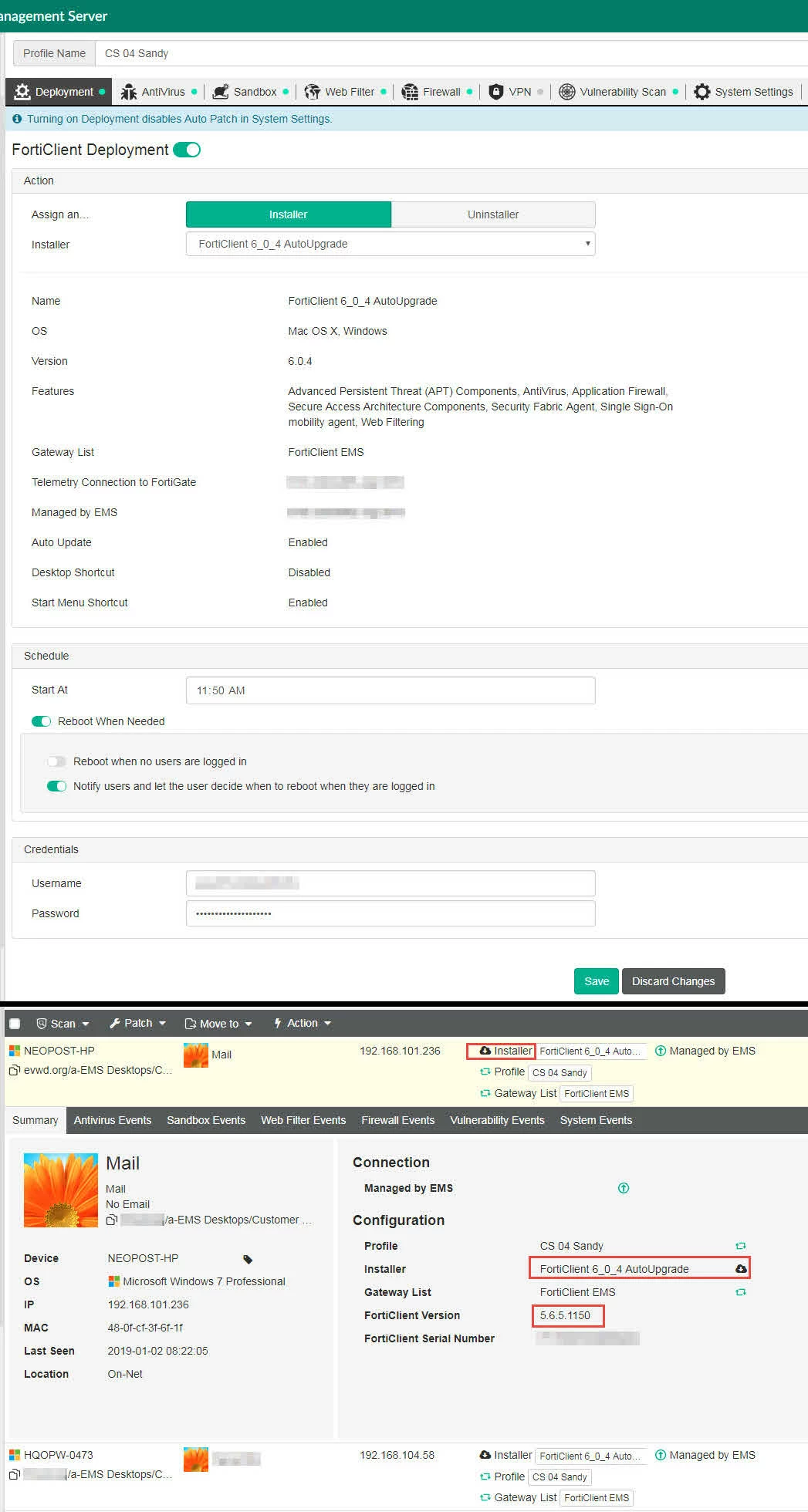Open the Scan dropdown menu
This screenshot has height=1512, width=808.
63,1024
